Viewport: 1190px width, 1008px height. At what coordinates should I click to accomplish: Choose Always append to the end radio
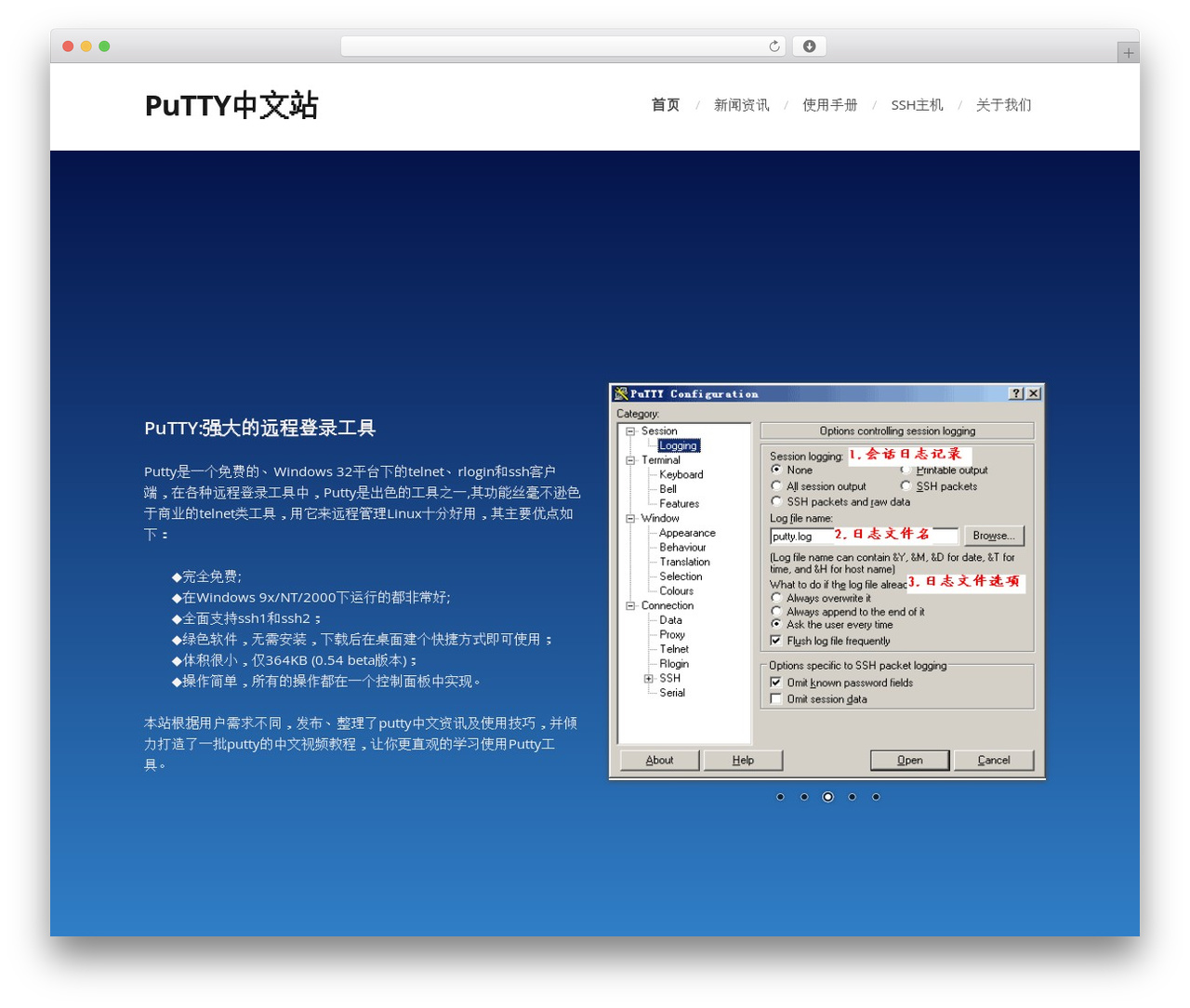tap(776, 611)
